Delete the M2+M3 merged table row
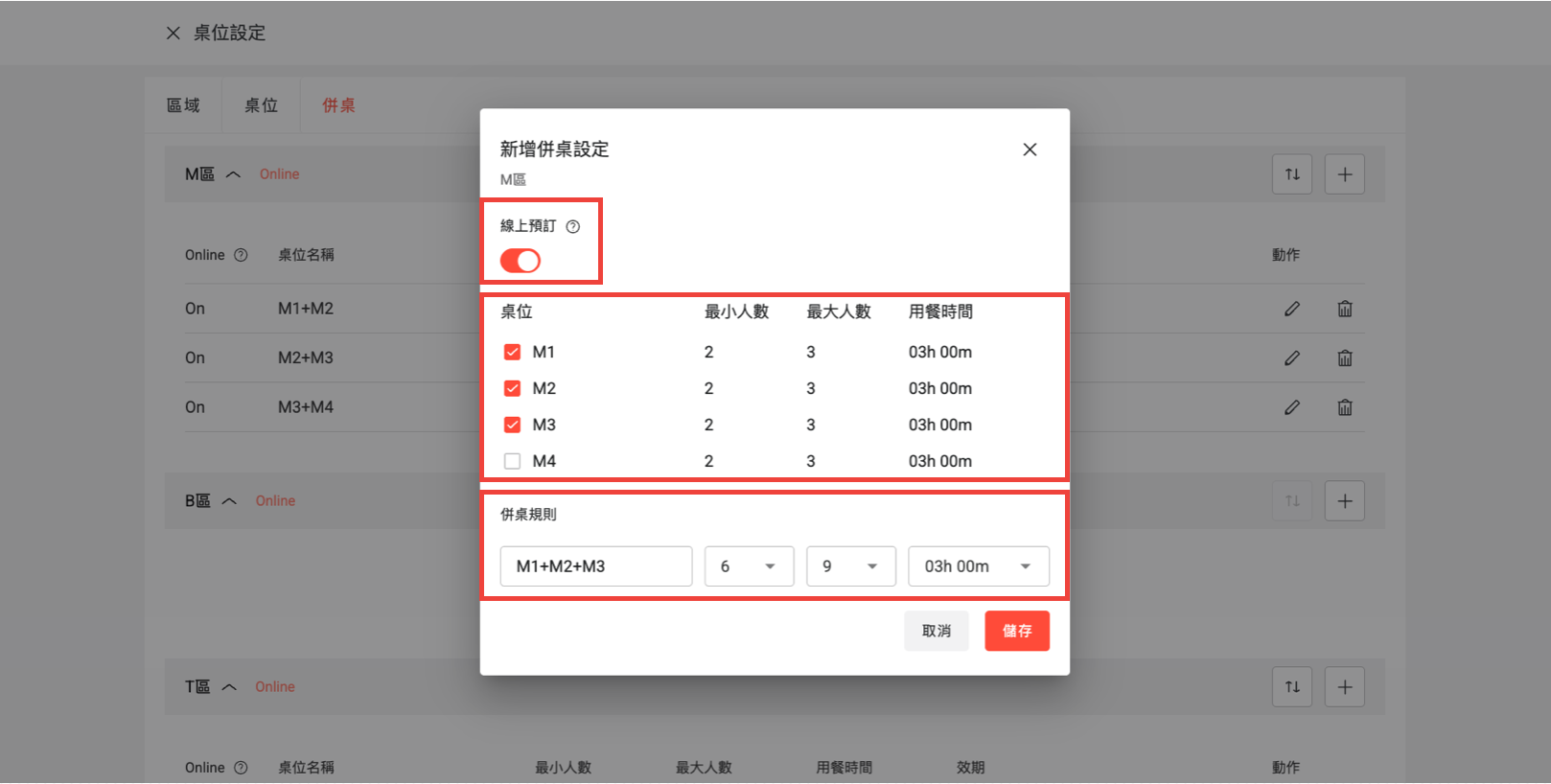1551x784 pixels. 1345,358
